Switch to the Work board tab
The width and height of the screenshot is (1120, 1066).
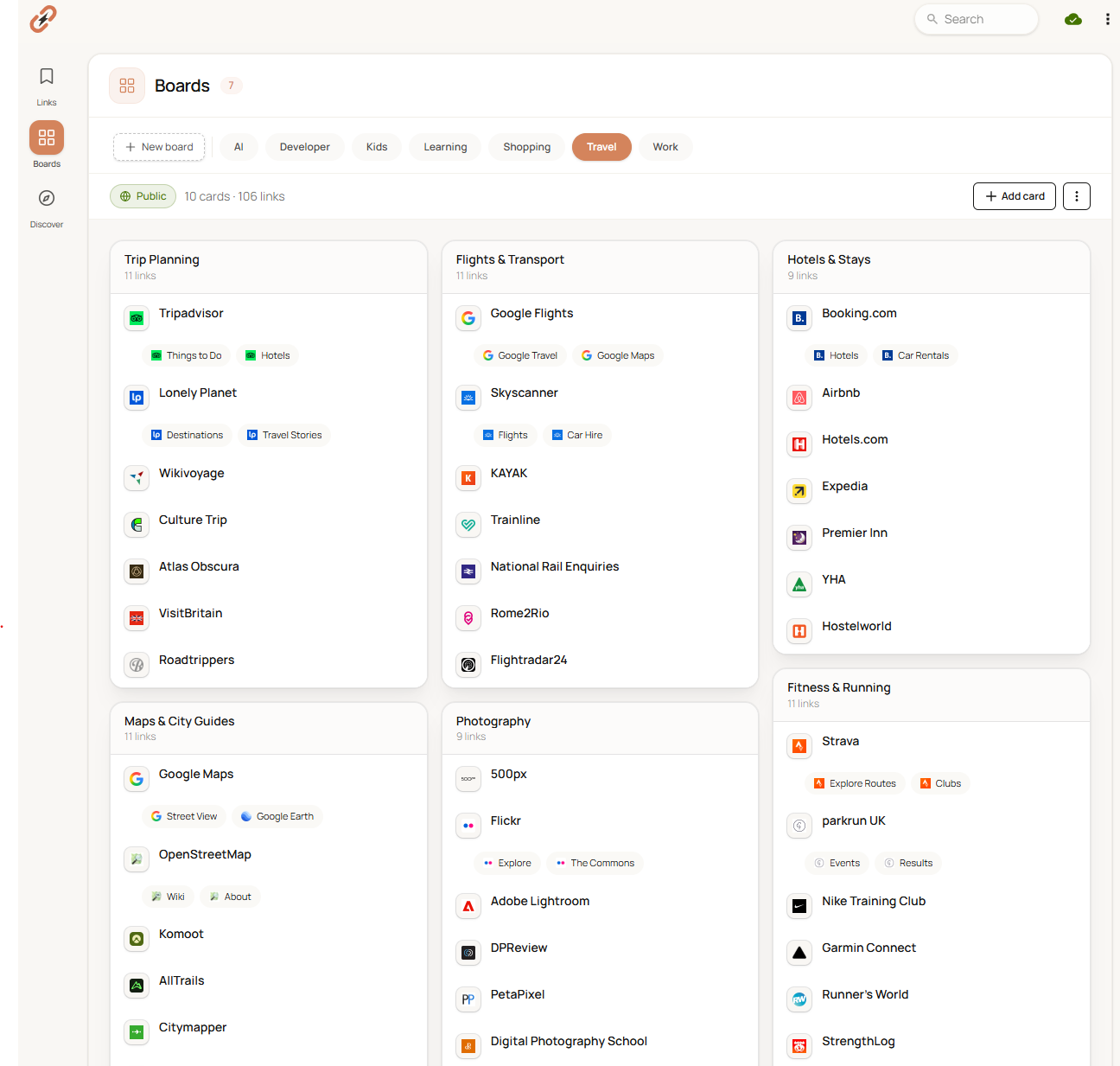click(x=665, y=147)
